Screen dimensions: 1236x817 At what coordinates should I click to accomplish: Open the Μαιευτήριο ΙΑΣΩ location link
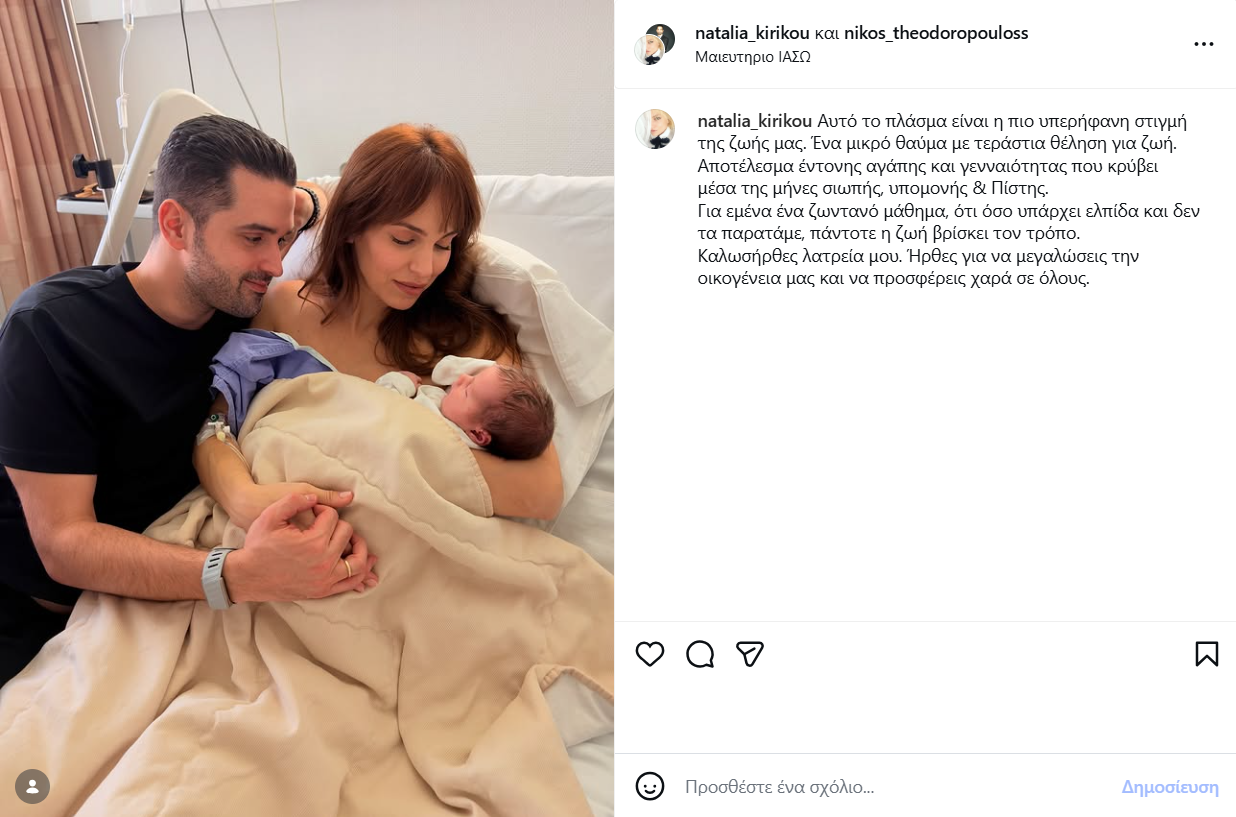(x=752, y=57)
